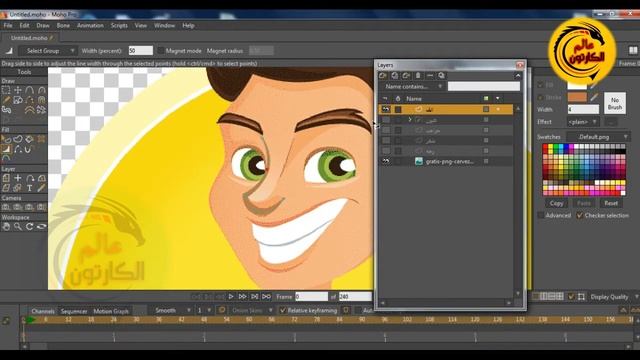
Task: Open the Effect plain dropdown
Action: pos(583,122)
